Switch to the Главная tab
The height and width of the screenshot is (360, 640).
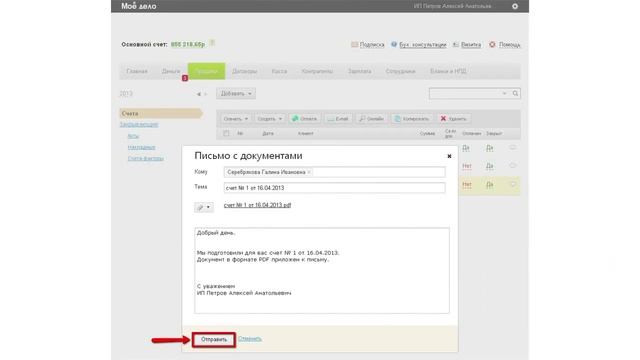point(137,71)
